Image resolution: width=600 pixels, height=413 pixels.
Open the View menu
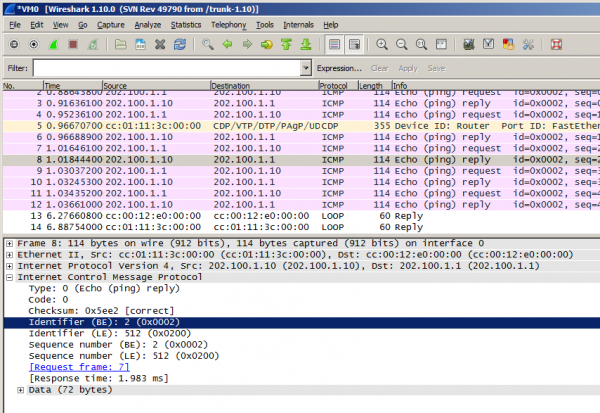pos(60,25)
